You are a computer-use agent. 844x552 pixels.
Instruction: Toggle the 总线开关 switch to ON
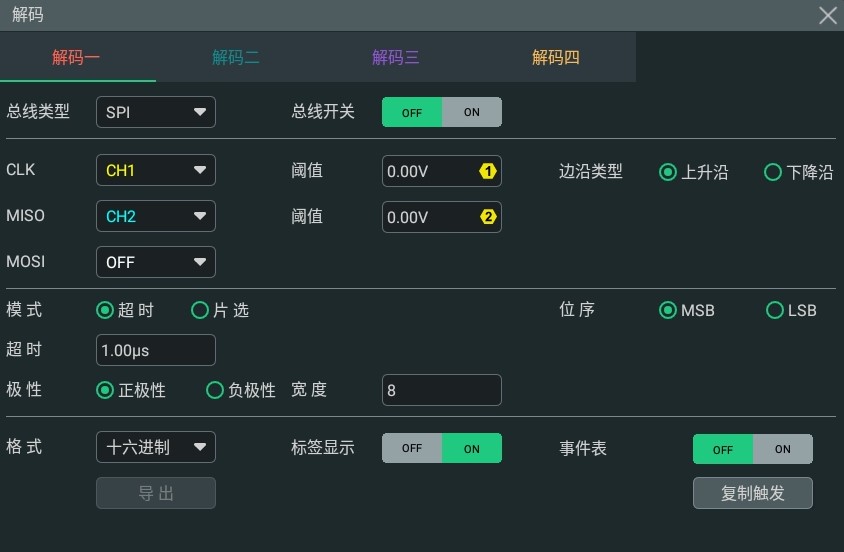point(472,112)
